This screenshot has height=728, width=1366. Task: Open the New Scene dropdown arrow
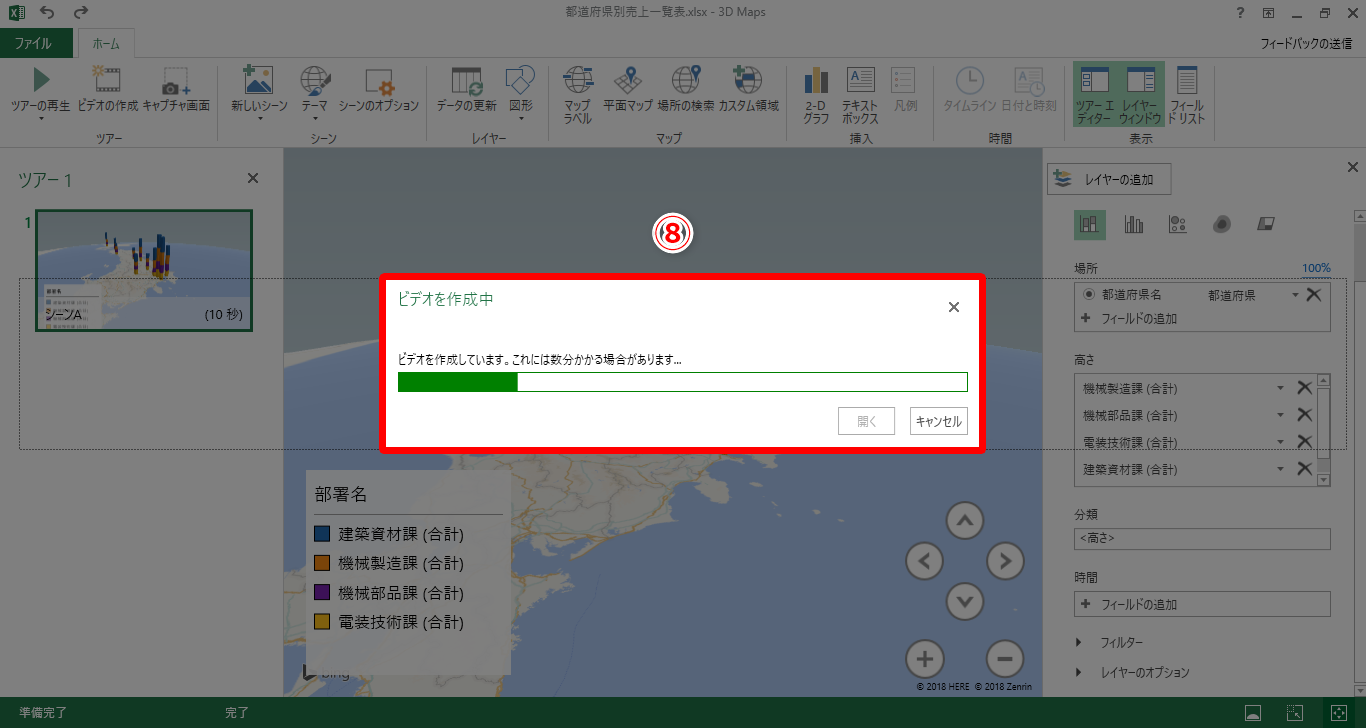coord(258,118)
